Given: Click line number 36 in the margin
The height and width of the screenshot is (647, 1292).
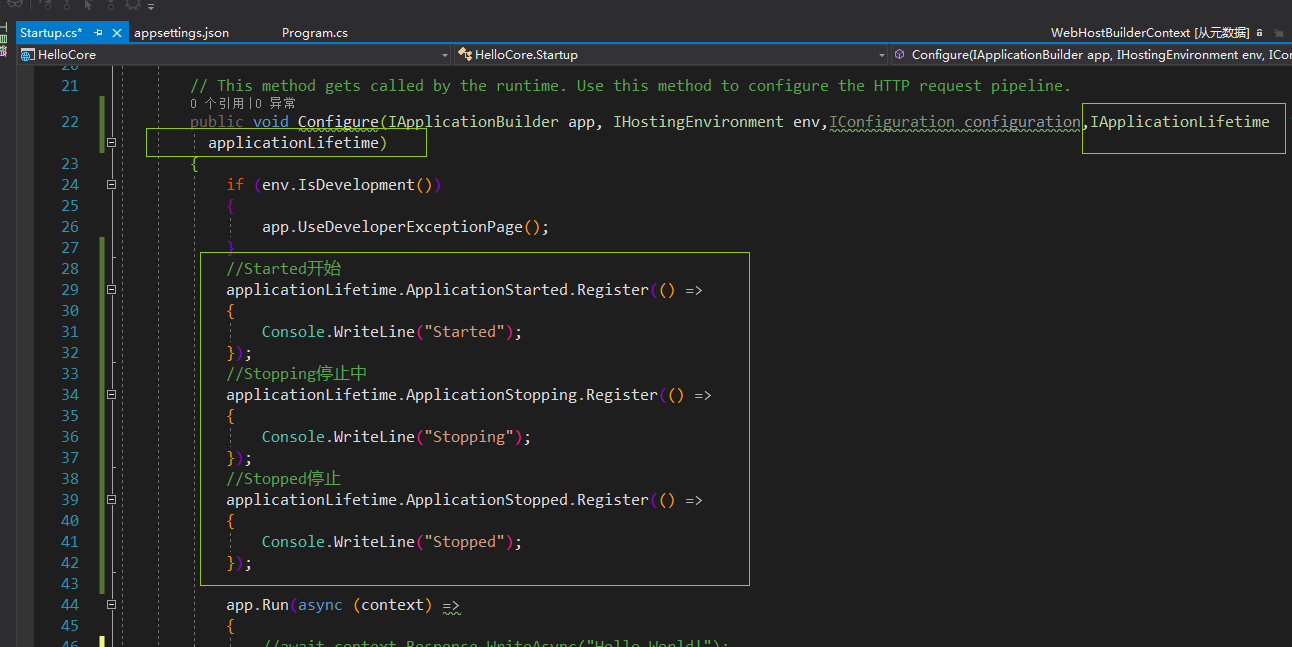Looking at the screenshot, I should coord(69,437).
